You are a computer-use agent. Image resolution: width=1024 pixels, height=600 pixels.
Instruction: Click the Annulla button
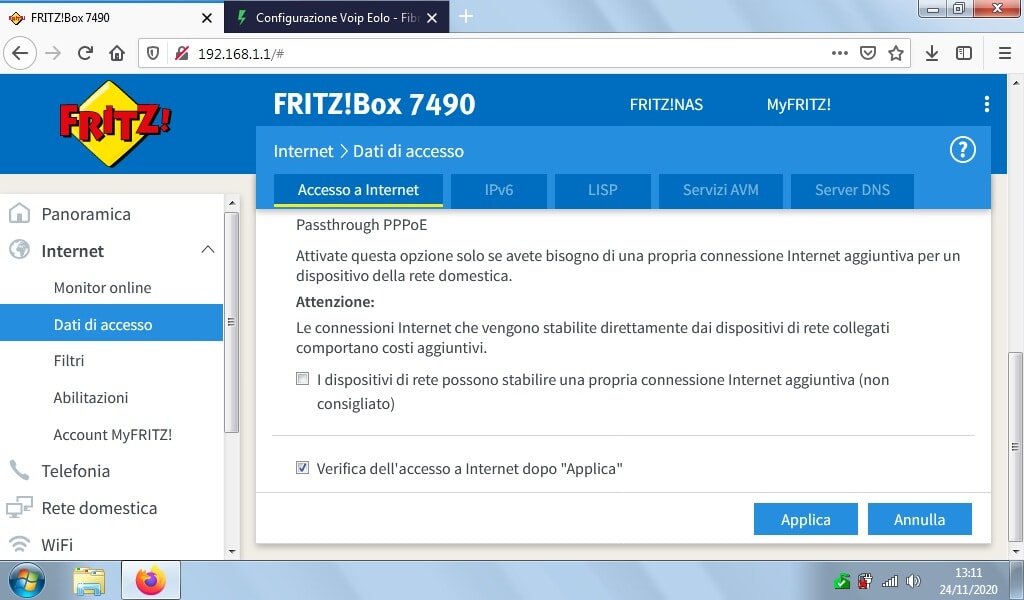[x=920, y=520]
